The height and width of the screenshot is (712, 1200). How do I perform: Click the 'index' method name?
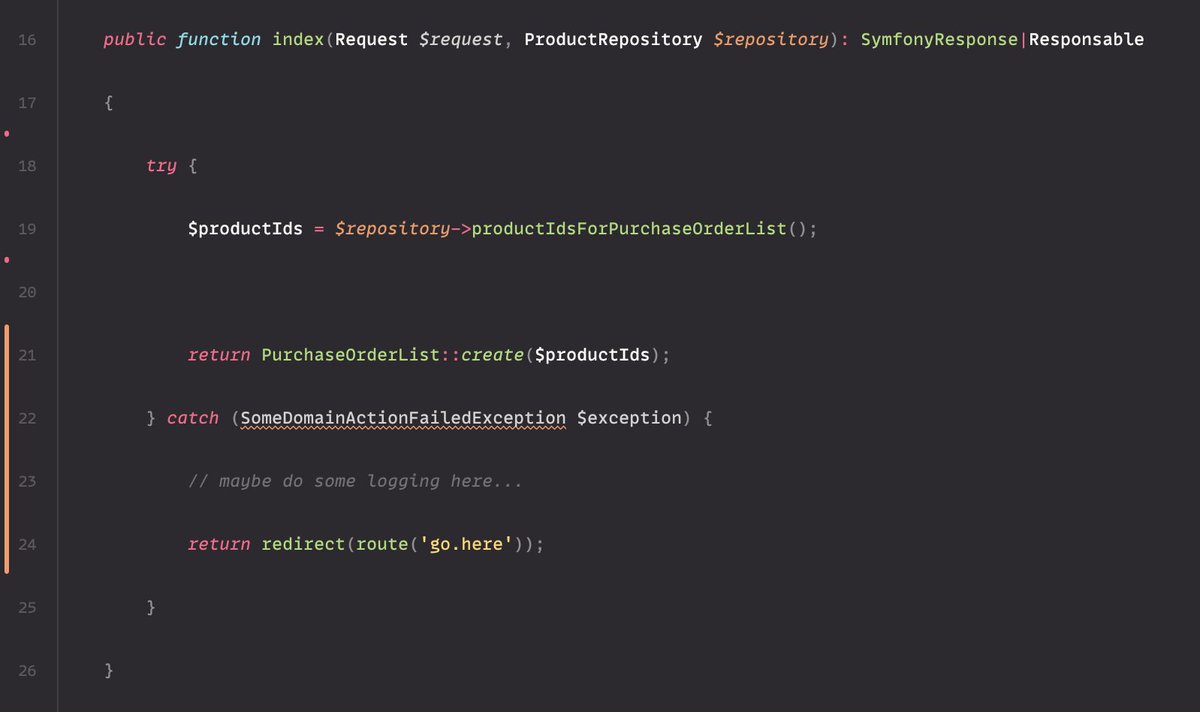coord(298,40)
